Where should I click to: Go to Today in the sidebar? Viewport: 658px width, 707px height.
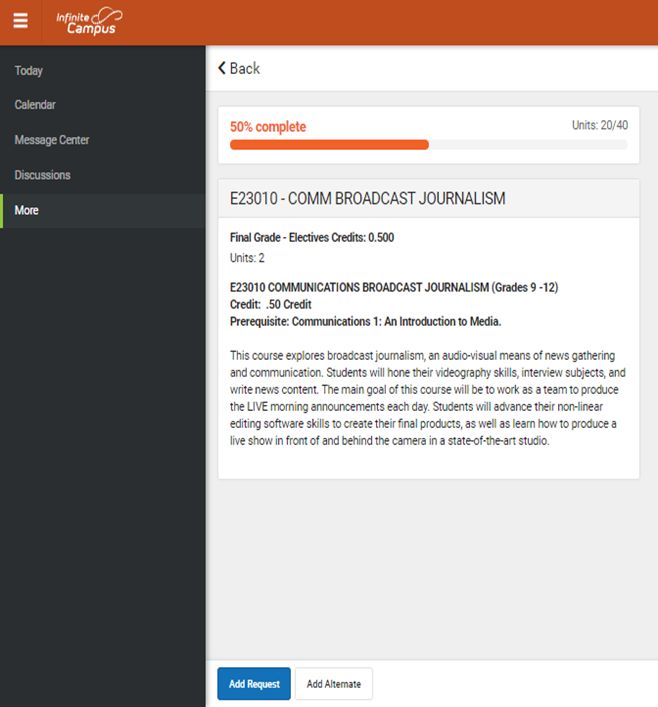pos(28,70)
